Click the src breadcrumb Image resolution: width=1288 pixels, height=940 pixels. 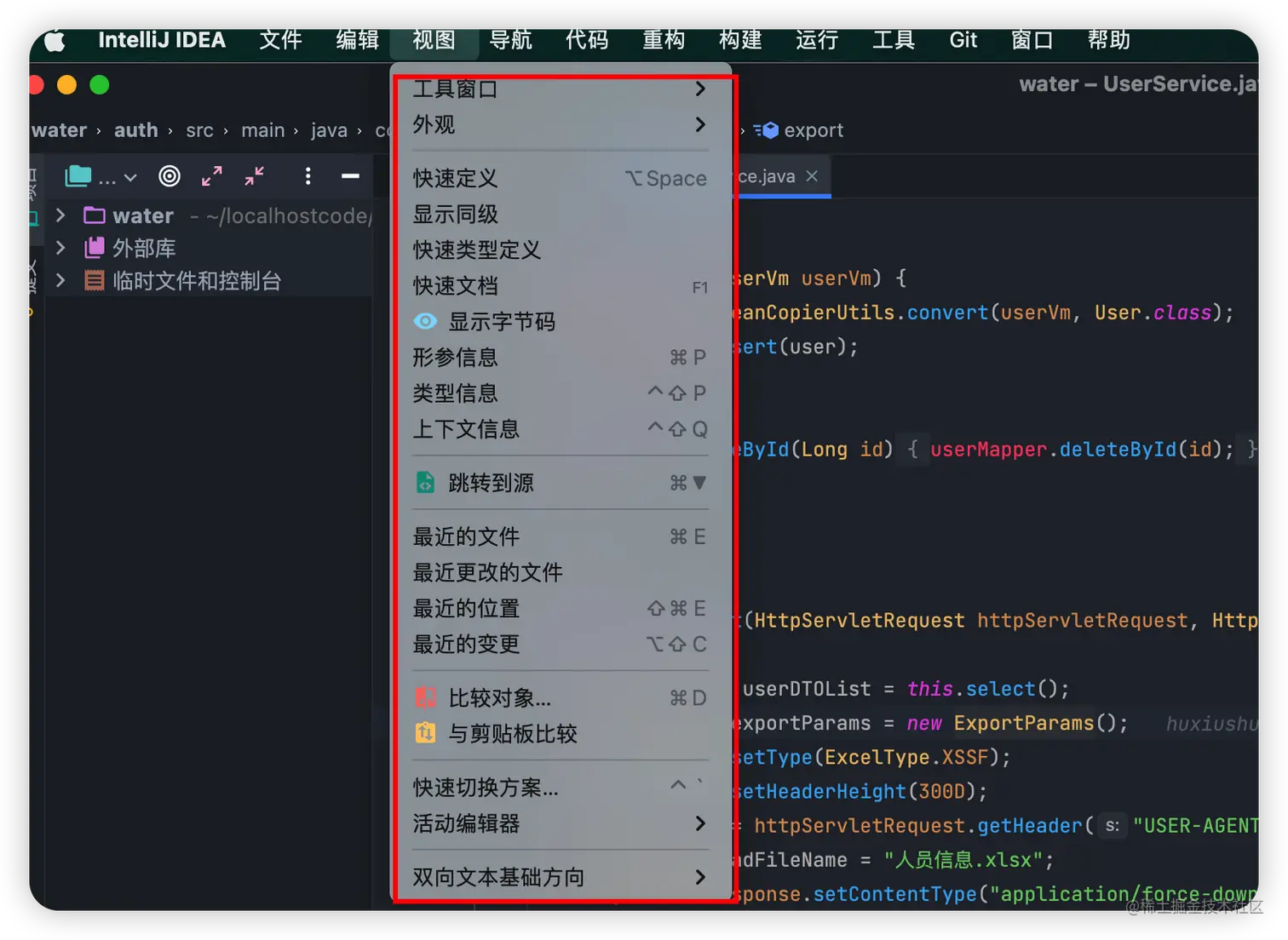pos(199,130)
